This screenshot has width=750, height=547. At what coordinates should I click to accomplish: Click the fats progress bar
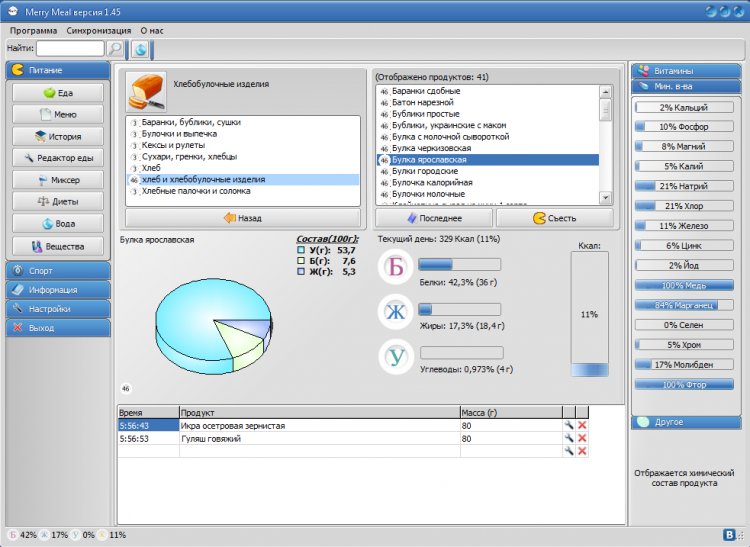click(460, 309)
